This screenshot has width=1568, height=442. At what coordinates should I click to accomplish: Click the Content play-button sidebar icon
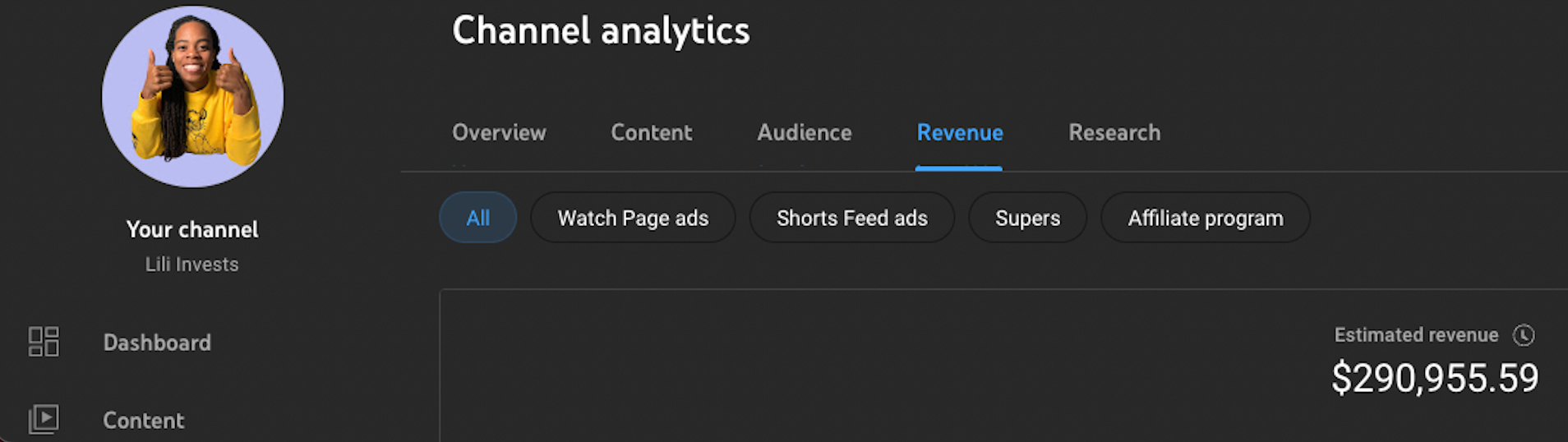[44, 419]
